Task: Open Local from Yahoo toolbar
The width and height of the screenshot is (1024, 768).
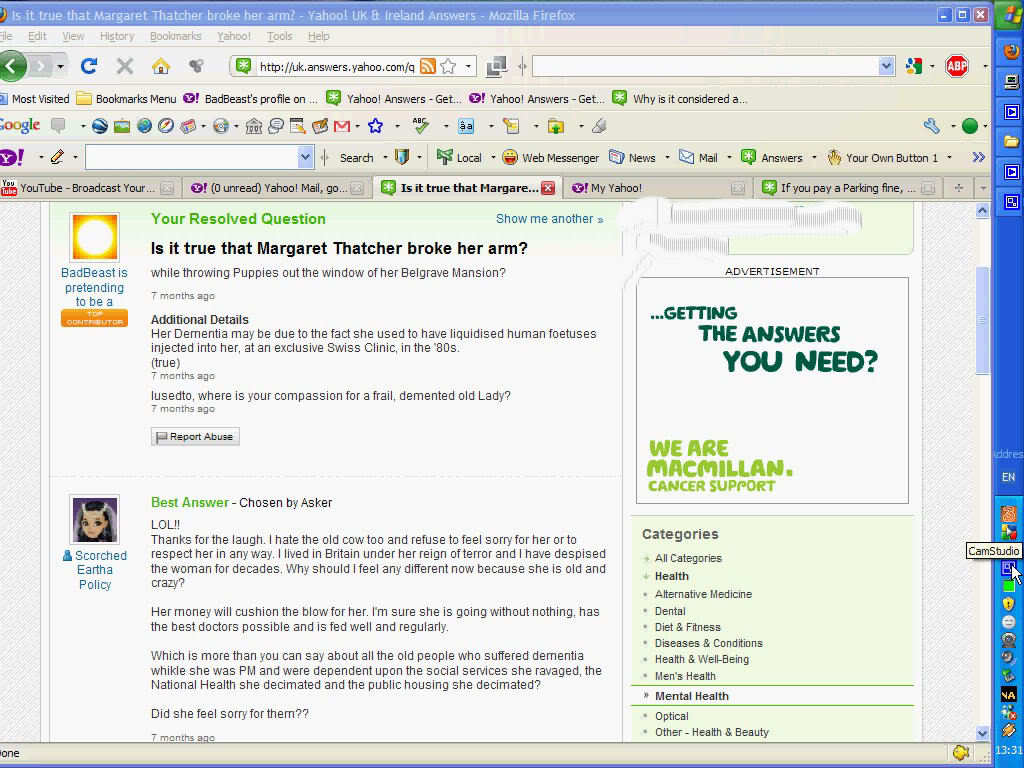Action: [459, 157]
